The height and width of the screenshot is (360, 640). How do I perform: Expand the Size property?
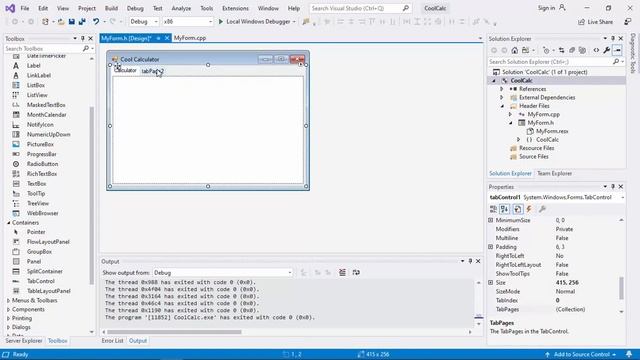(491, 282)
